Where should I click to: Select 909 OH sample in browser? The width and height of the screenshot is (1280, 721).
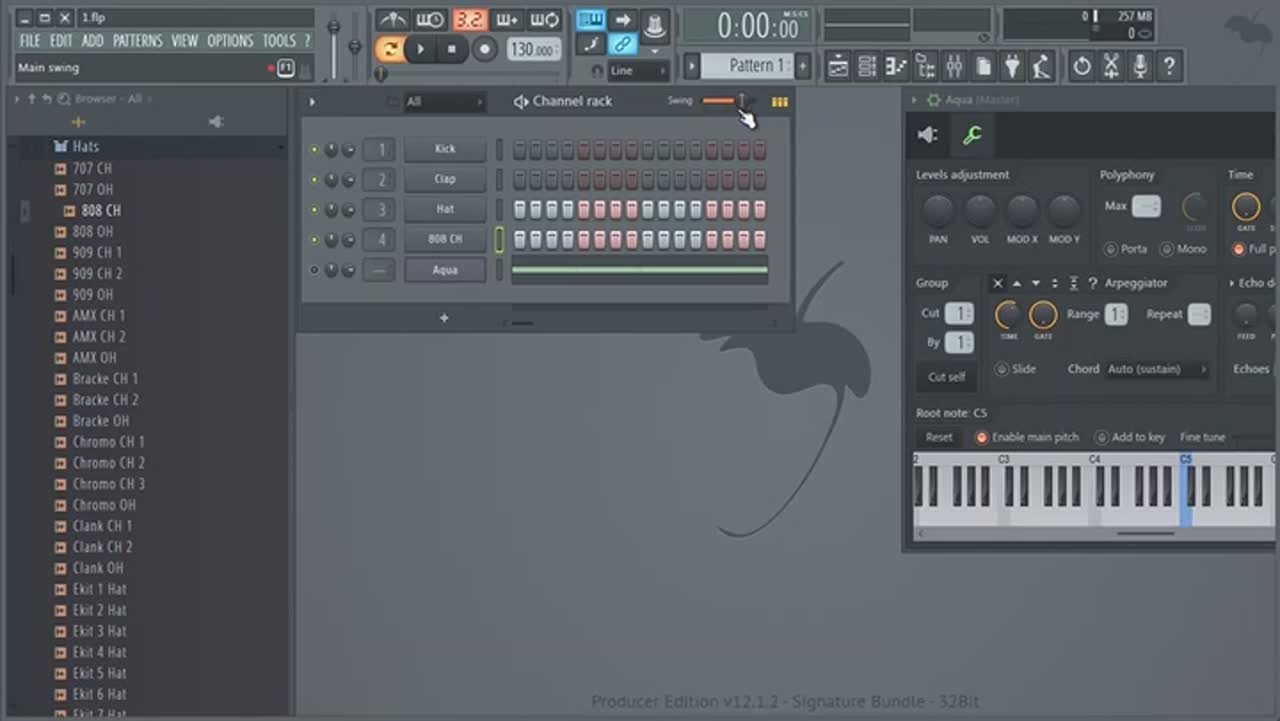pos(92,295)
